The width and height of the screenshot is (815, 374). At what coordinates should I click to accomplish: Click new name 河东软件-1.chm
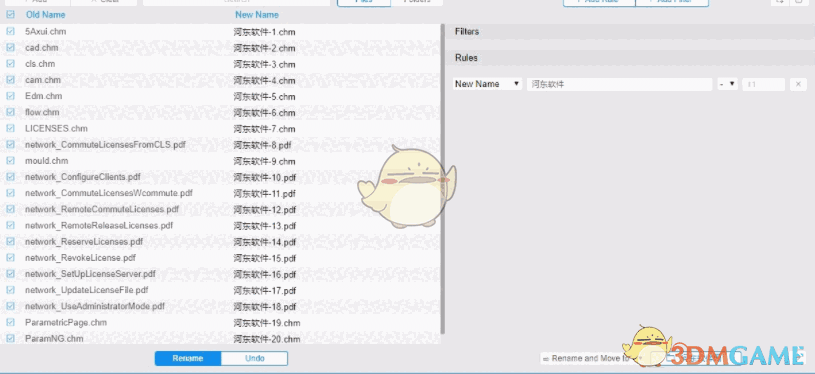(264, 32)
